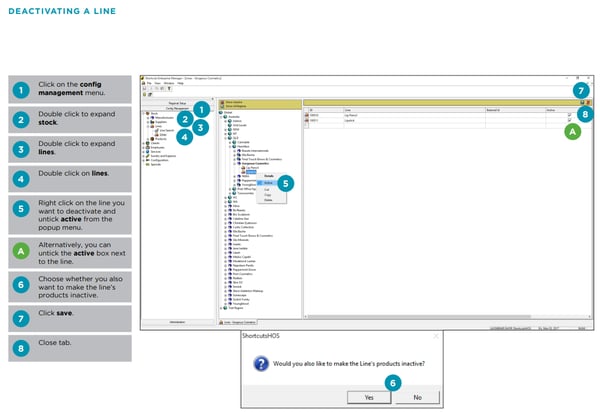Viewport: 600px width, 412px height.
Task: Select the Specials tree icon
Action: tap(148, 164)
